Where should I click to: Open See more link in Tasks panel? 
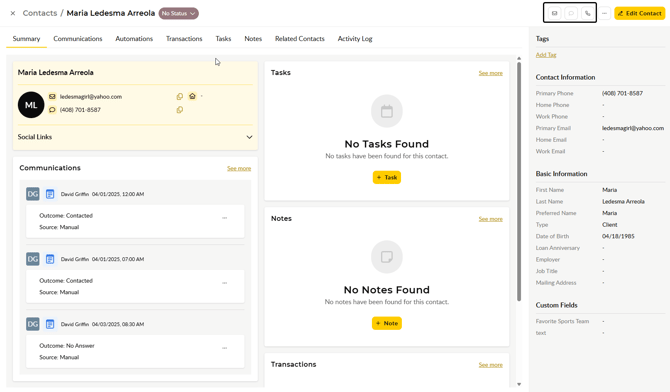coord(491,73)
